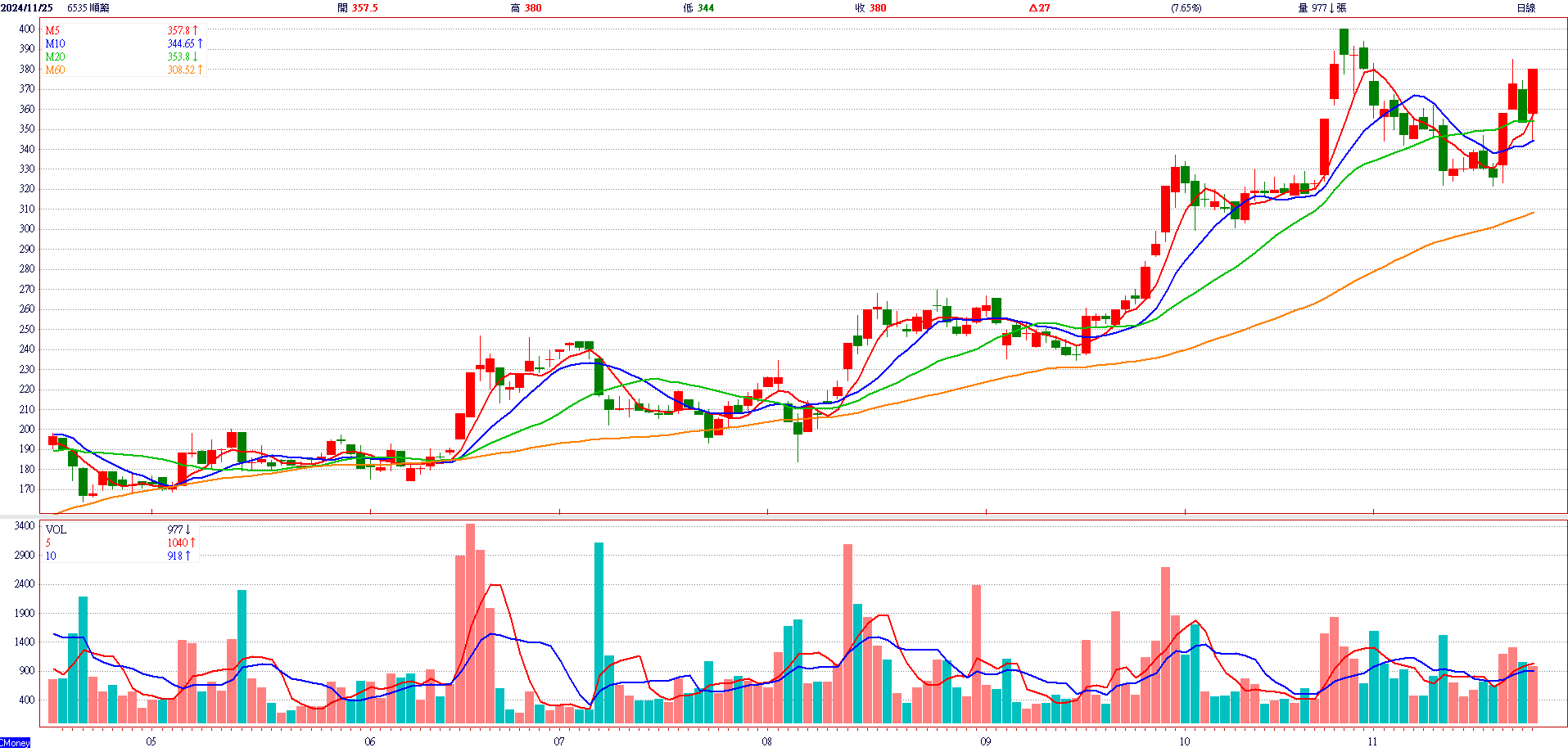
Task: Click the "900" volume axis label
Action: click(x=27, y=670)
